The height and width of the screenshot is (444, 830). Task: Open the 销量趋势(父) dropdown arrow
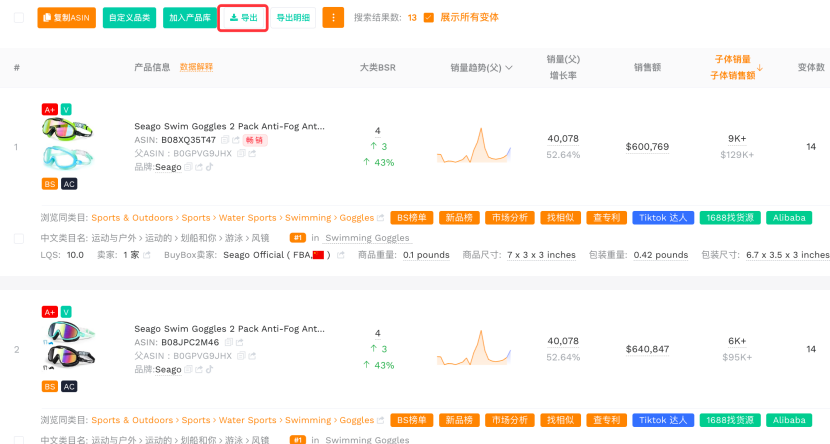(x=509, y=68)
